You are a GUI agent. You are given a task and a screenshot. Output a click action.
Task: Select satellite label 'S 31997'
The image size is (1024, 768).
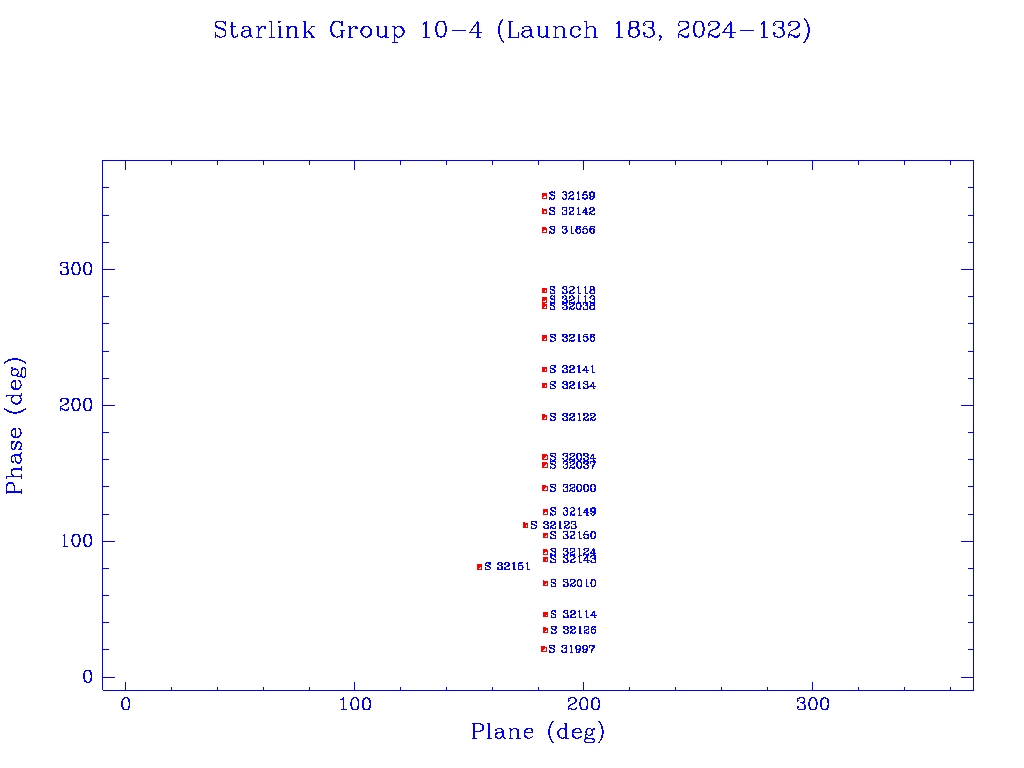[571, 649]
